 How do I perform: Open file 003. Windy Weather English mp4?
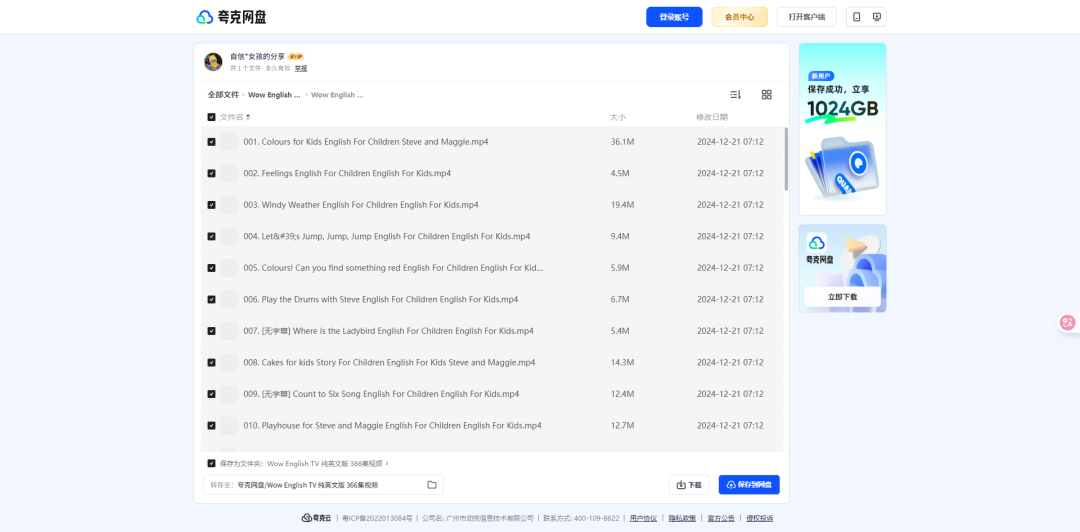[361, 205]
